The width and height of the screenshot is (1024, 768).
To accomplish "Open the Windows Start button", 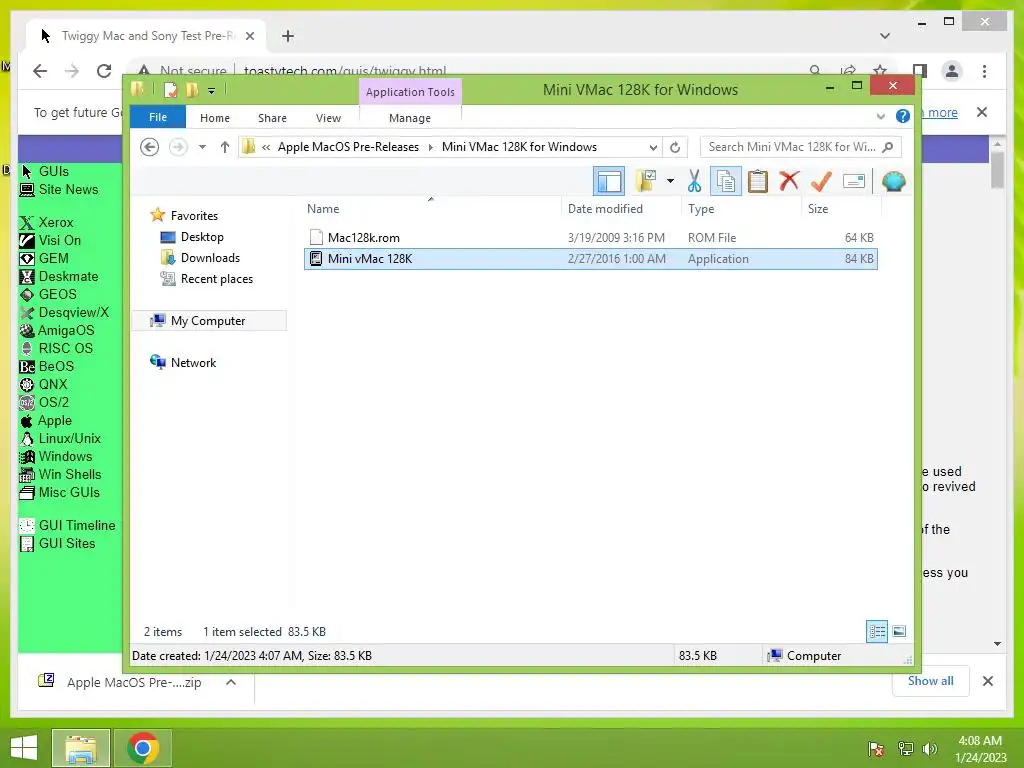I will pyautogui.click(x=24, y=748).
